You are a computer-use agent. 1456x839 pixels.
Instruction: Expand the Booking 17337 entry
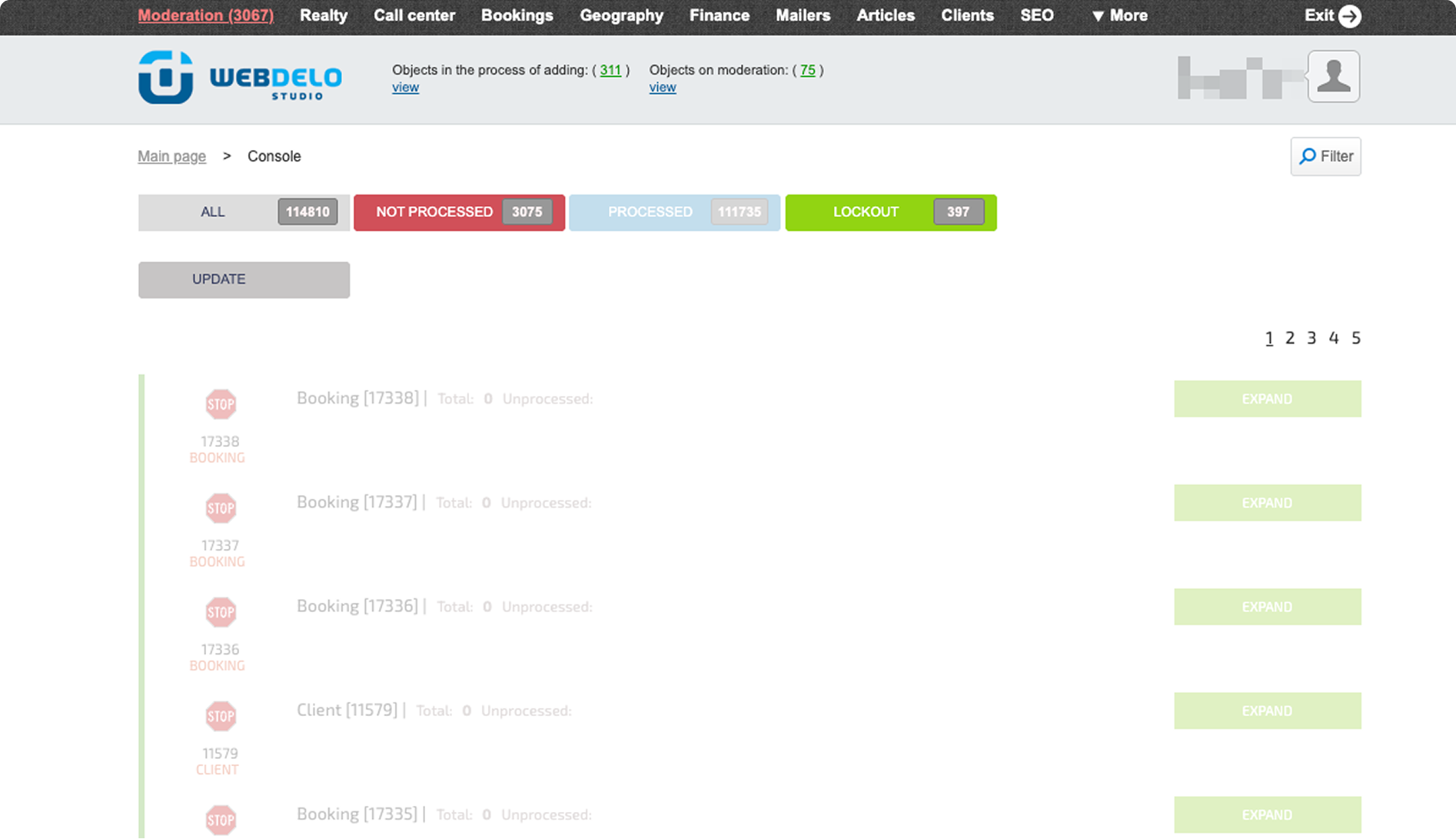click(1267, 503)
